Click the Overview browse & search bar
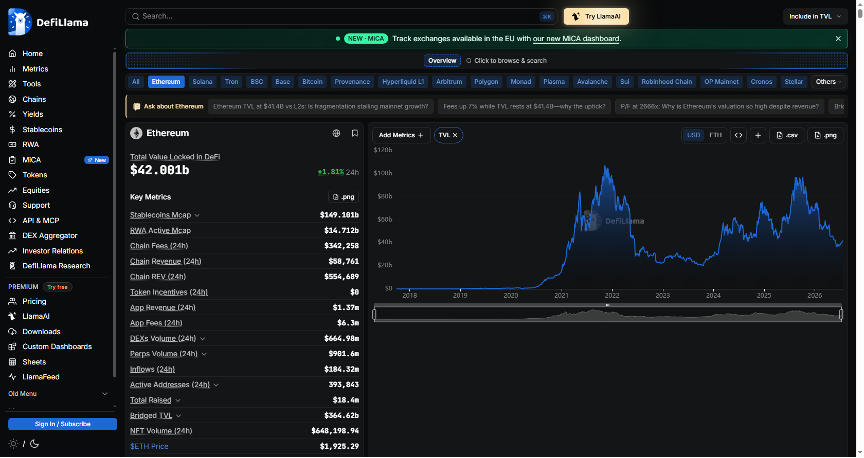Screen dimensions: 864x458 click(x=486, y=61)
